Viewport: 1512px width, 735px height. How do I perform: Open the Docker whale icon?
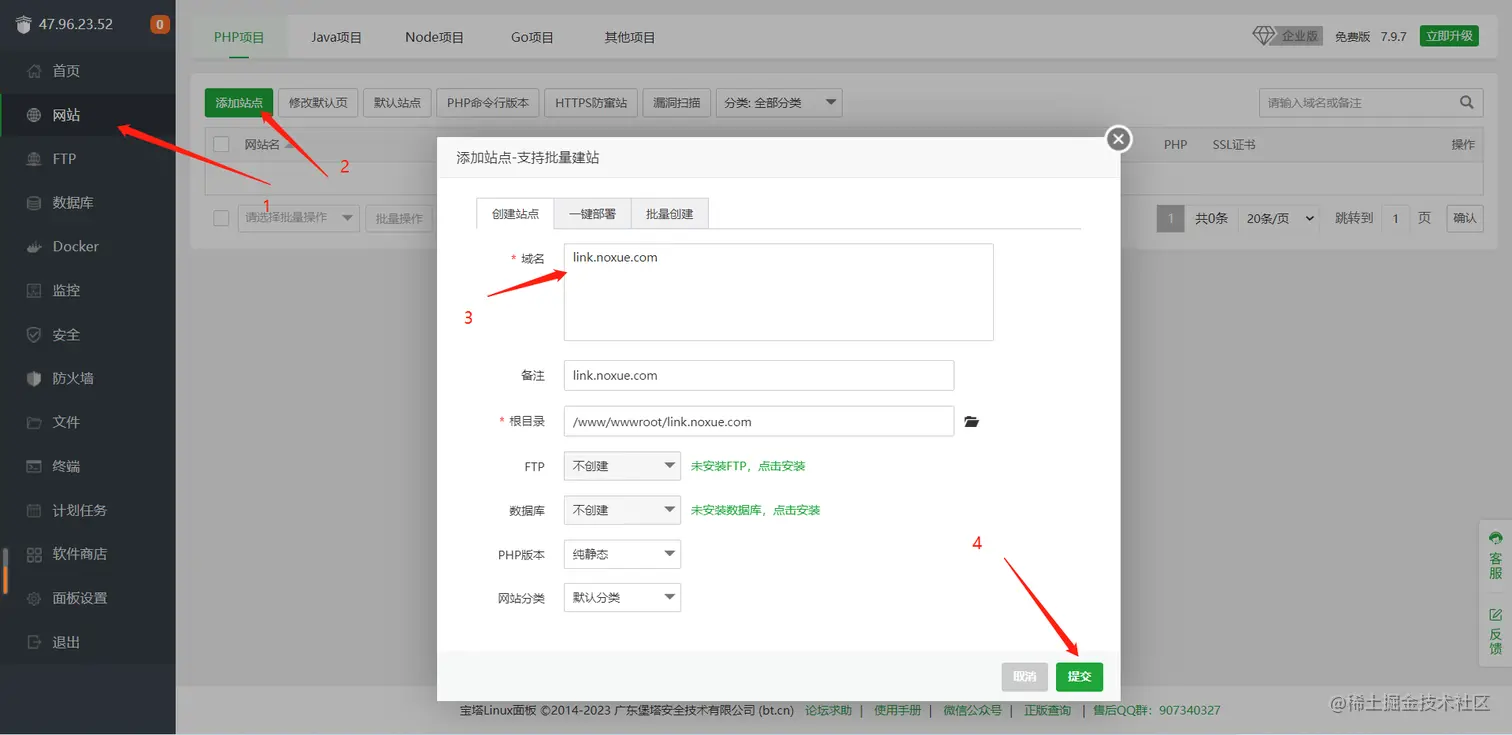coord(34,247)
